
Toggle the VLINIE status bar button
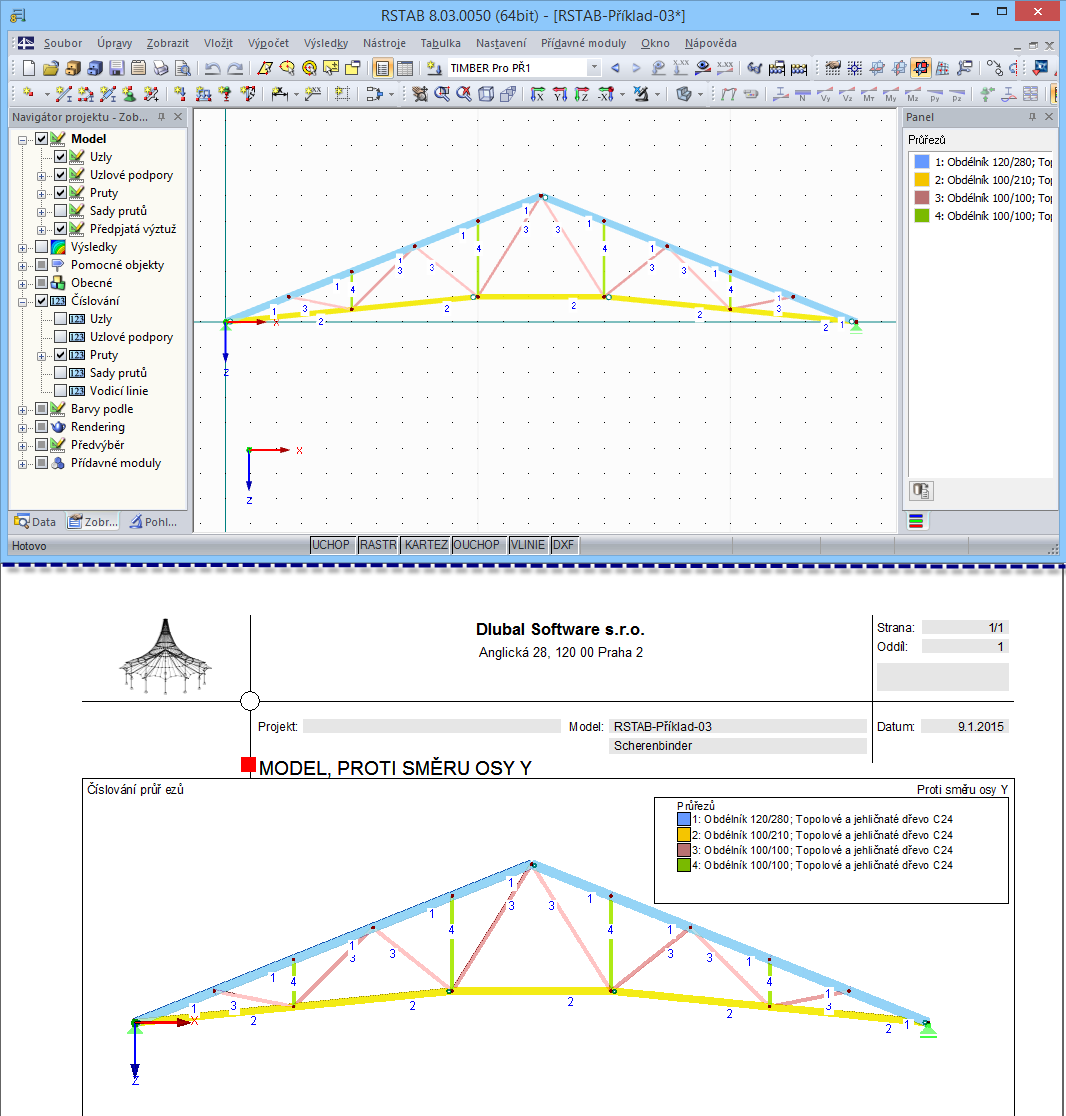(x=528, y=545)
